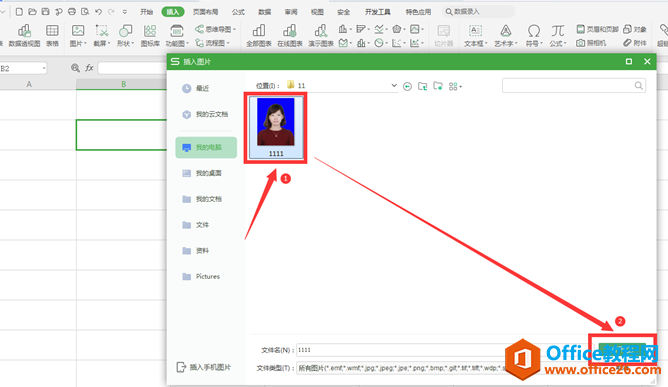Open the 符号 symbol dropdown
Viewport: 668px width, 387px height.
coord(534,36)
